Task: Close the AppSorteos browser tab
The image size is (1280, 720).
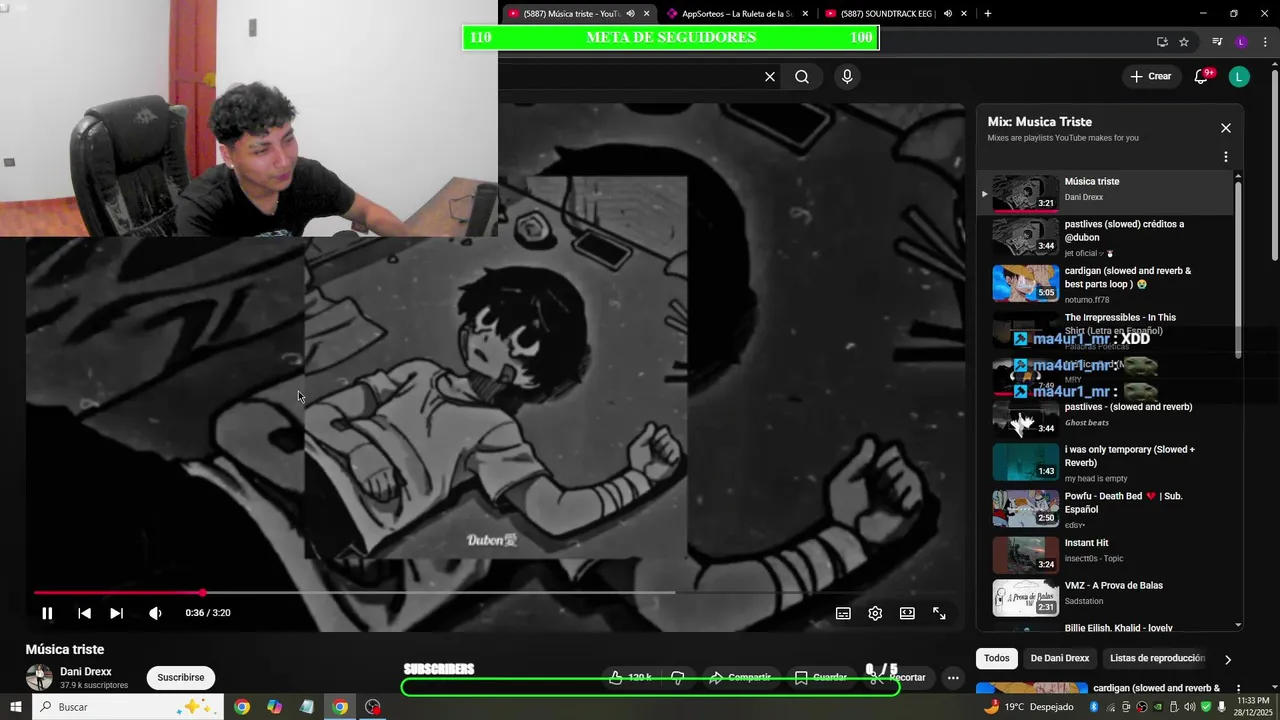Action: [805, 13]
